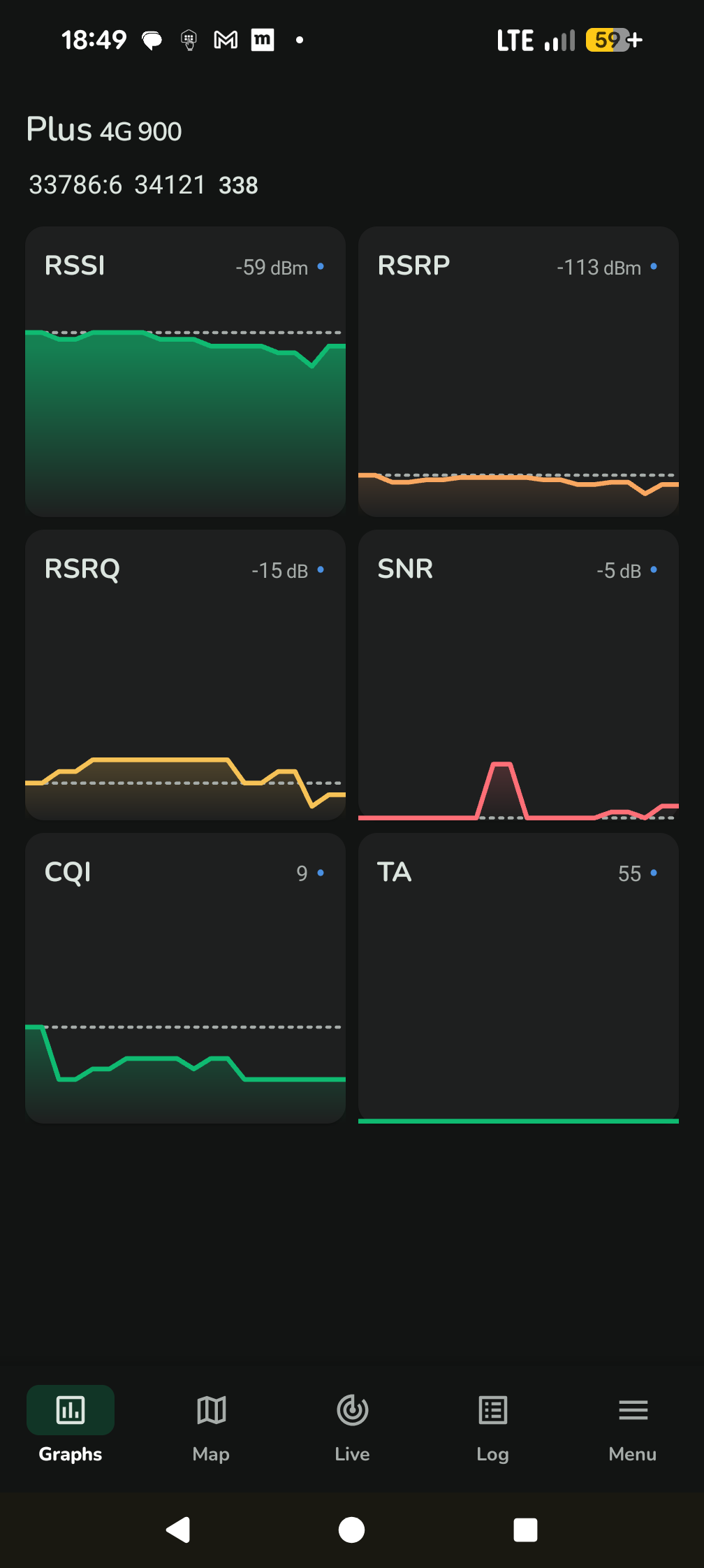
Task: Open the RSSI graph card
Action: [185, 371]
